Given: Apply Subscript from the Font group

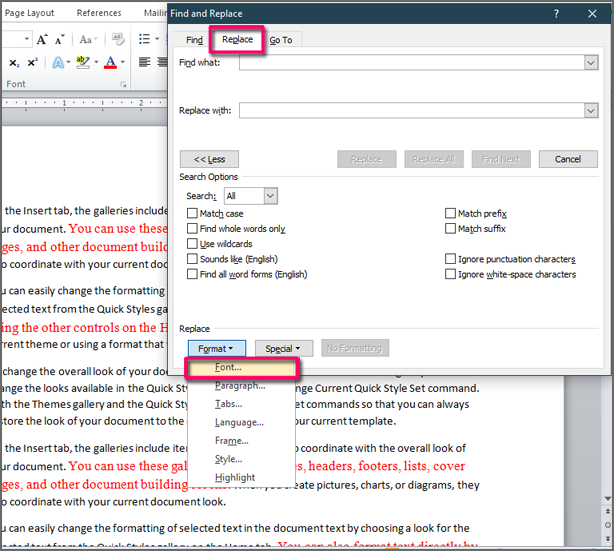Looking at the screenshot, I should [x=14, y=63].
